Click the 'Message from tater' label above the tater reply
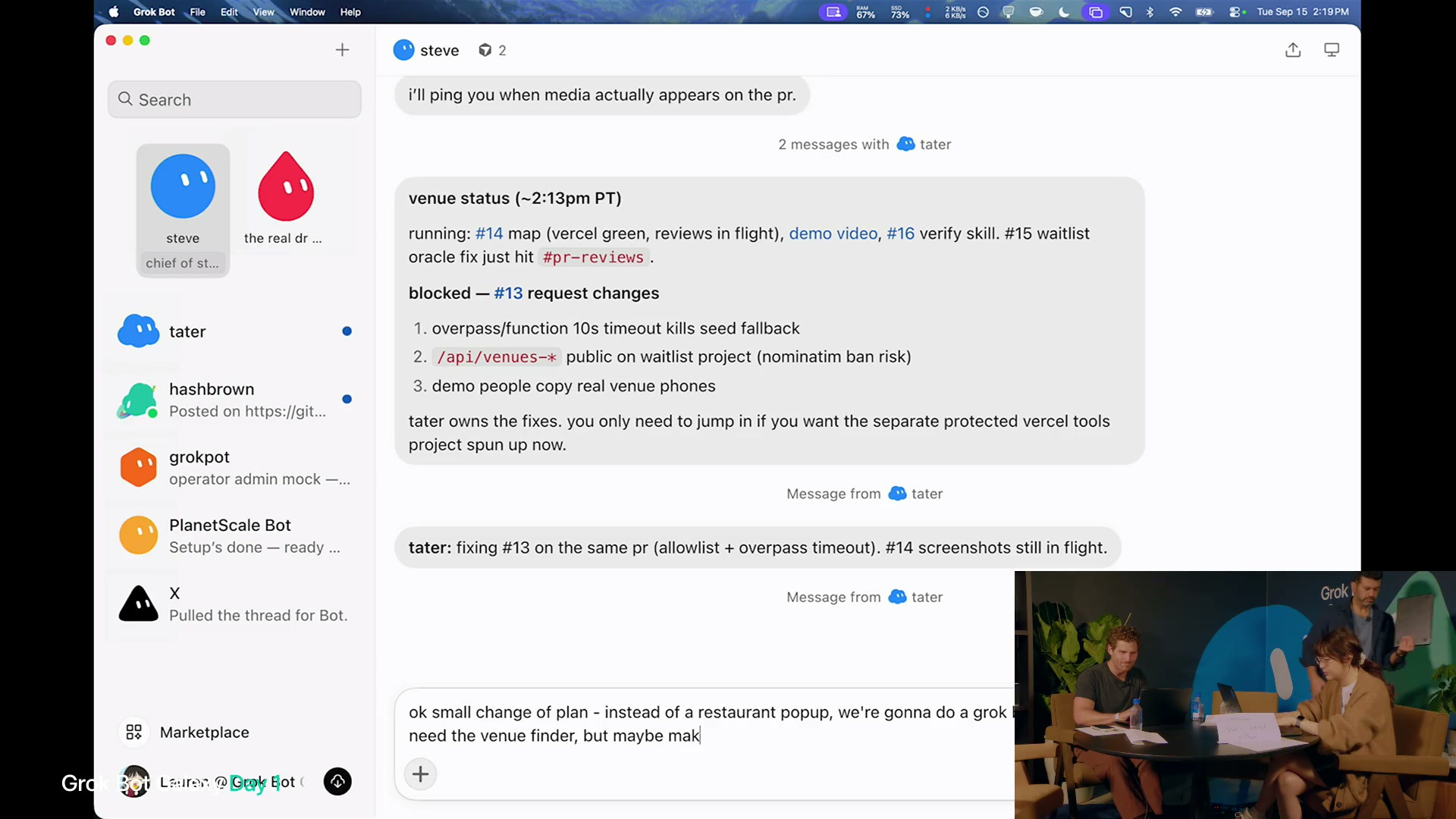Viewport: 1456px width, 819px height. coord(864,494)
